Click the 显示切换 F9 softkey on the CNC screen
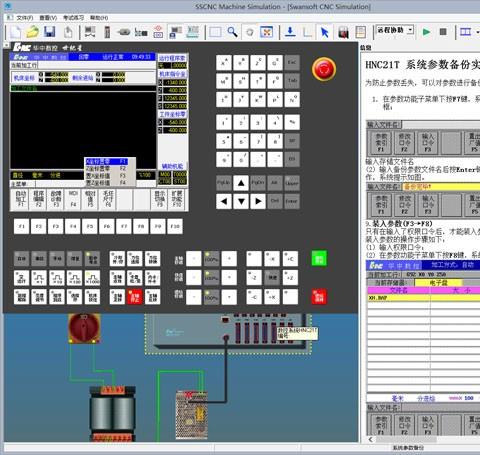Viewport: 480px width, 455px height. [x=160, y=199]
